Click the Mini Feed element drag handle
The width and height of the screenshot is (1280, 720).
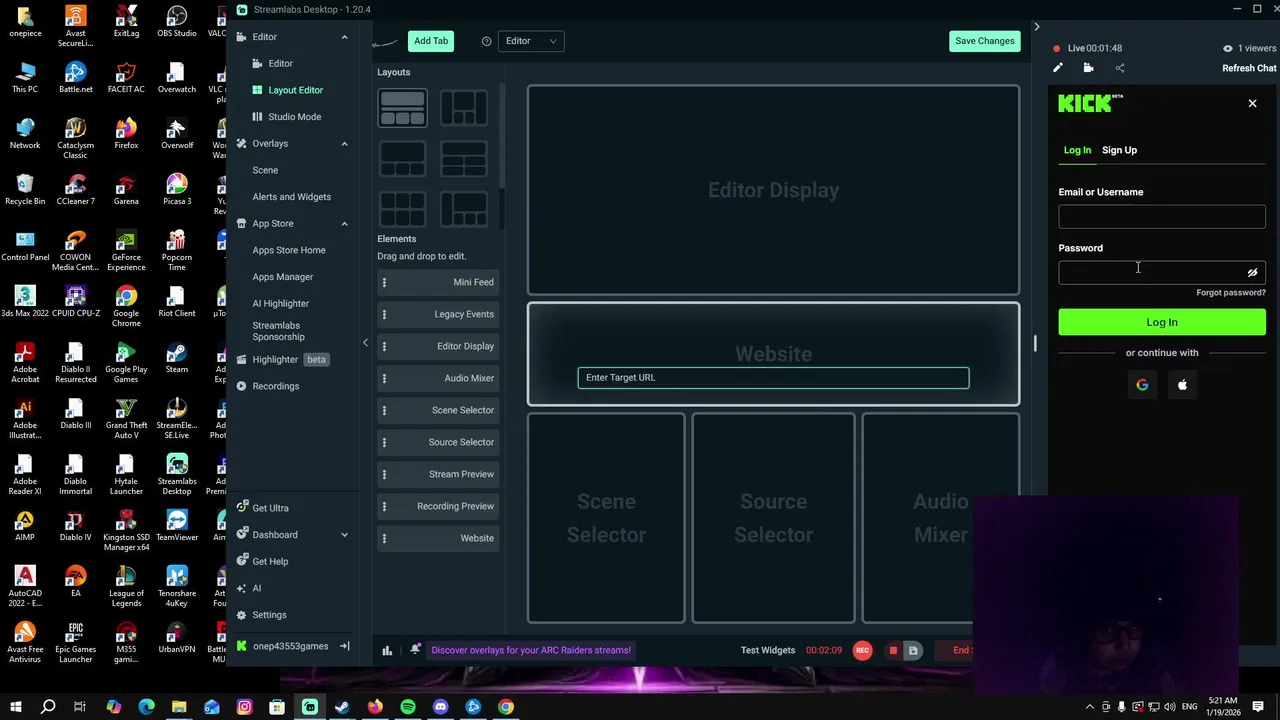384,282
